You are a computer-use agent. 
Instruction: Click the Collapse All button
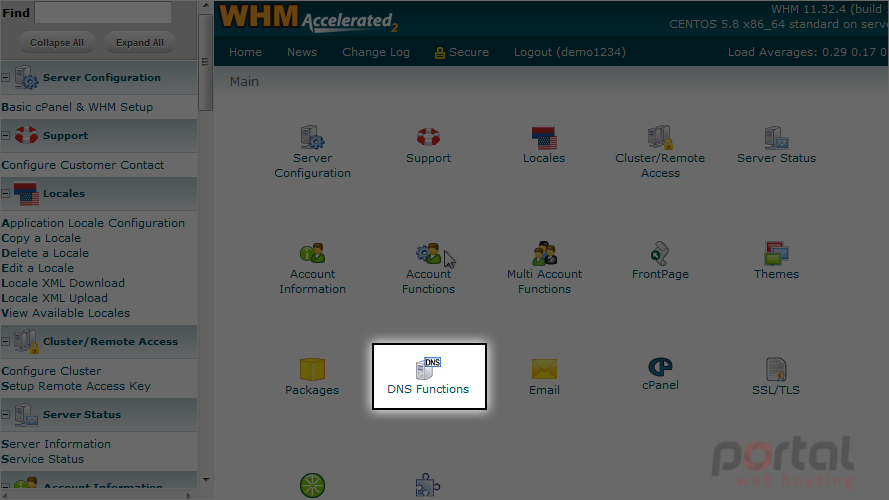(x=57, y=43)
